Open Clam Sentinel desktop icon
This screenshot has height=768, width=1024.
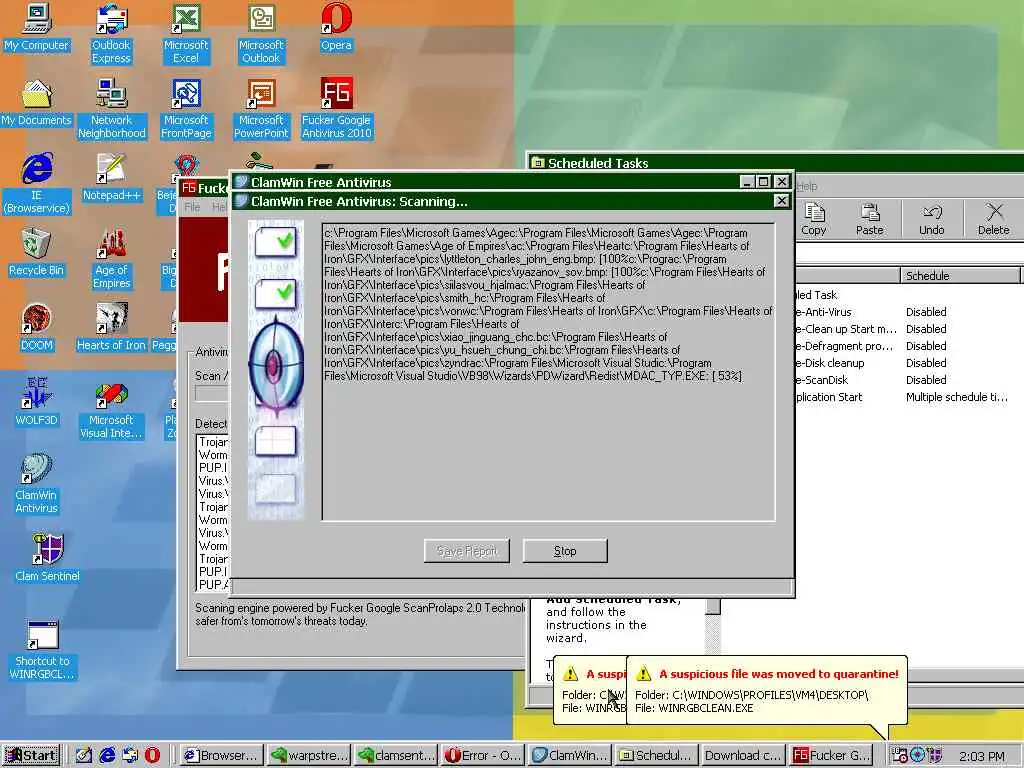(47, 558)
